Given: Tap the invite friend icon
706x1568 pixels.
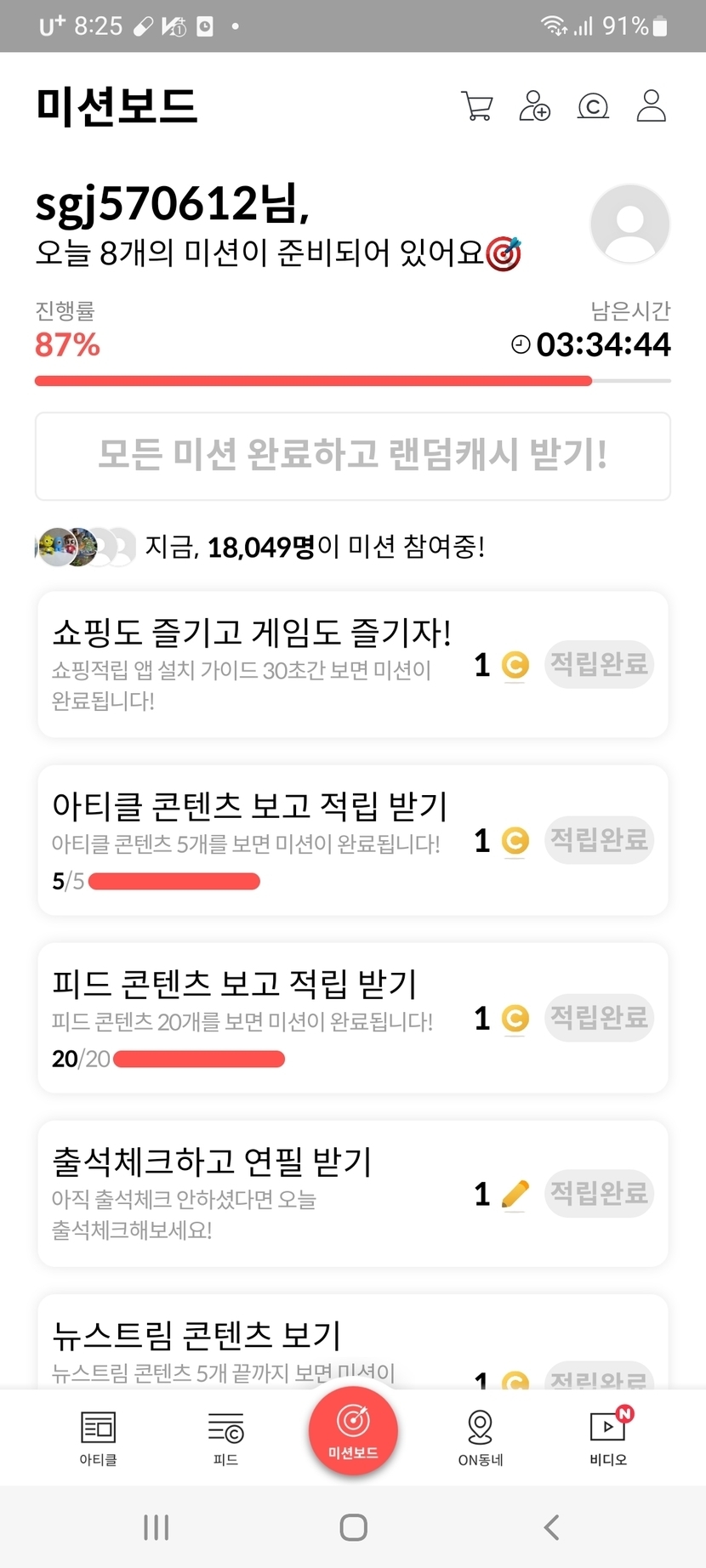Looking at the screenshot, I should tap(535, 106).
